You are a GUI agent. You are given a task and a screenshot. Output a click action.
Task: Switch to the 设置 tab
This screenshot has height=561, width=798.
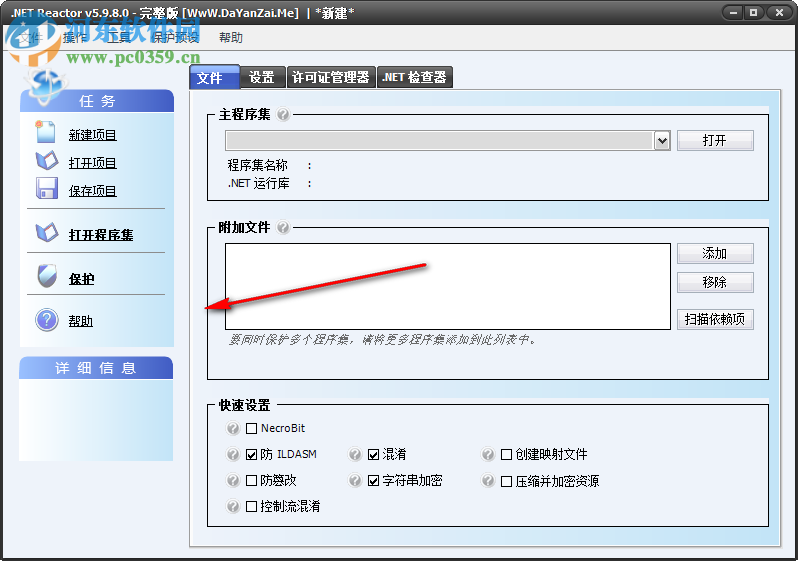262,77
